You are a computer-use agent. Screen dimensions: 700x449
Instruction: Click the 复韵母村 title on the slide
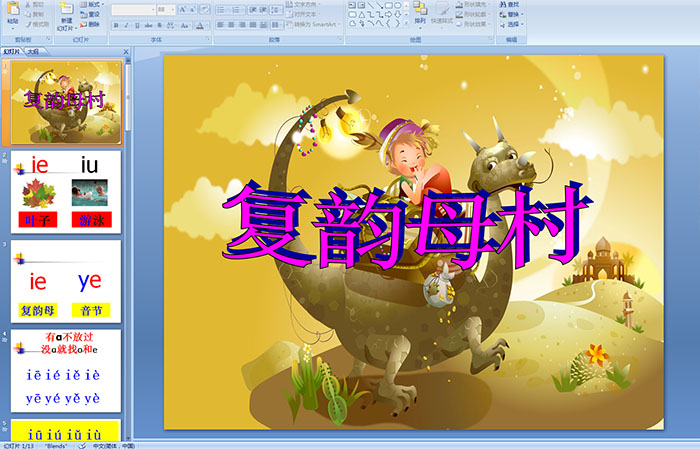(407, 226)
